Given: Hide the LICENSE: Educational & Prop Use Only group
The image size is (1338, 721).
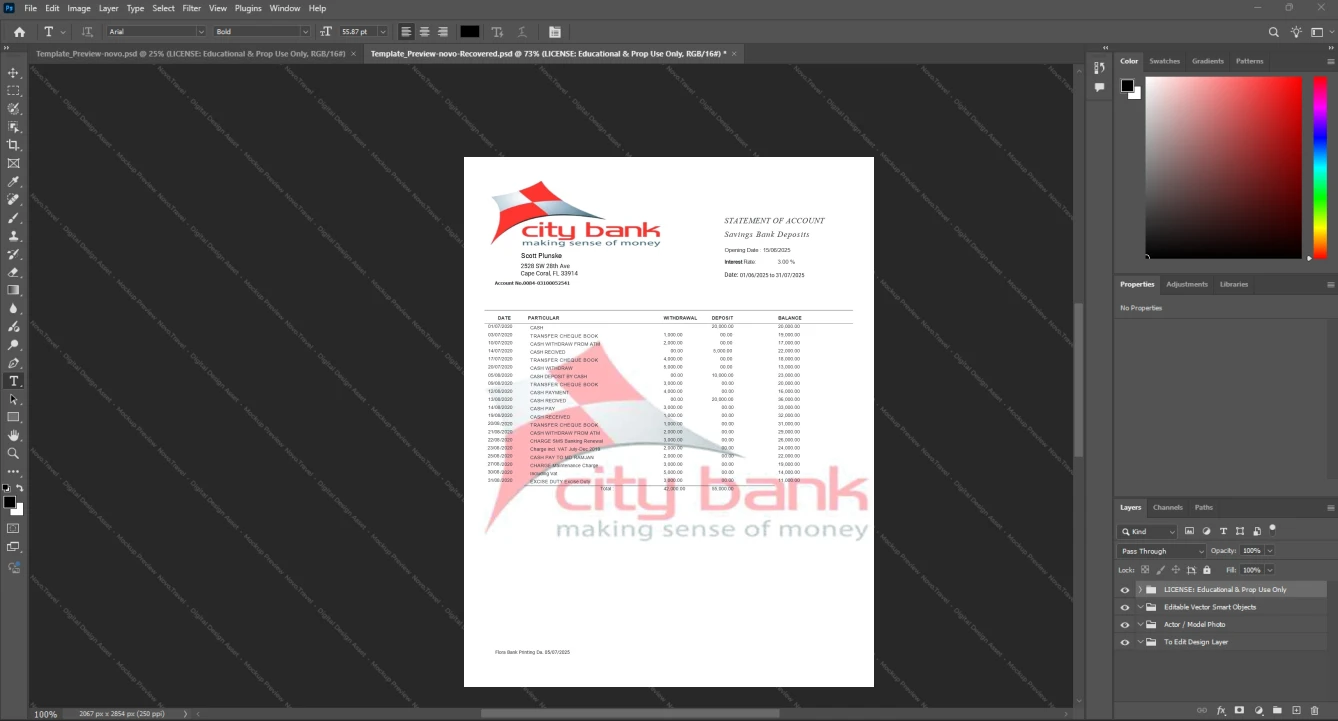Looking at the screenshot, I should pyautogui.click(x=1125, y=590).
